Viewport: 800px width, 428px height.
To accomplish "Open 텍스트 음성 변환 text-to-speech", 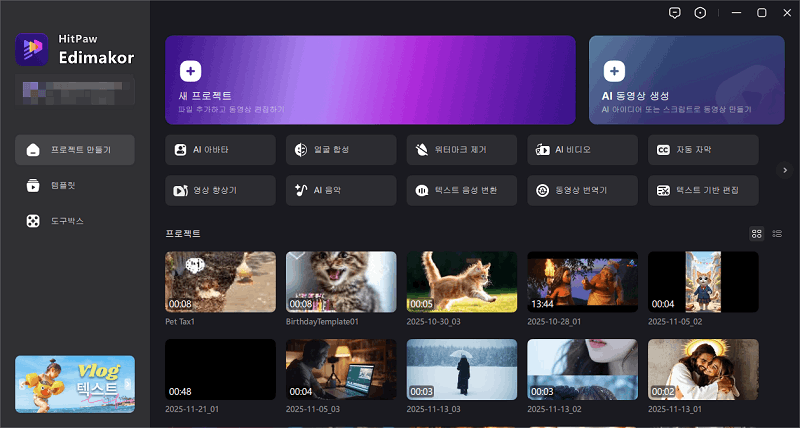I will point(462,190).
